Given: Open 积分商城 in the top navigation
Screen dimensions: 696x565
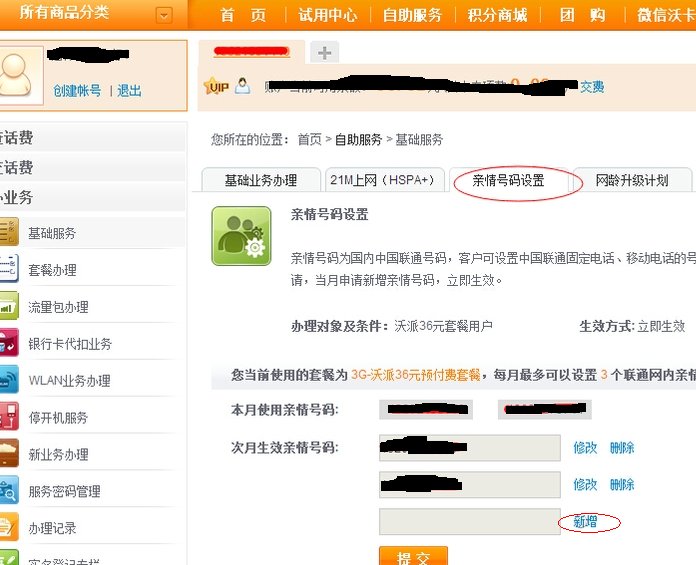Looking at the screenshot, I should pos(497,15).
